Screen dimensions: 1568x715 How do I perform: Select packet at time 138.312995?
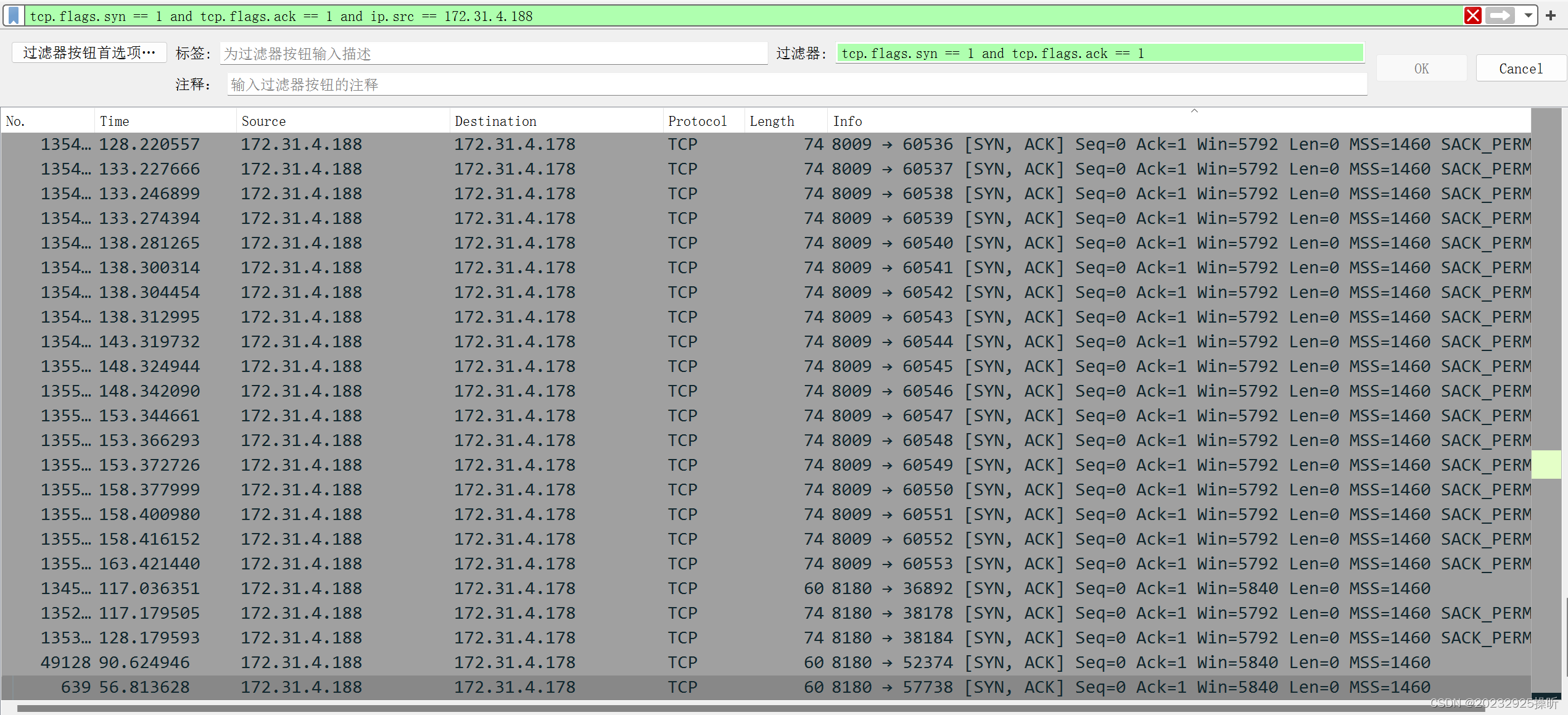tap(765, 317)
